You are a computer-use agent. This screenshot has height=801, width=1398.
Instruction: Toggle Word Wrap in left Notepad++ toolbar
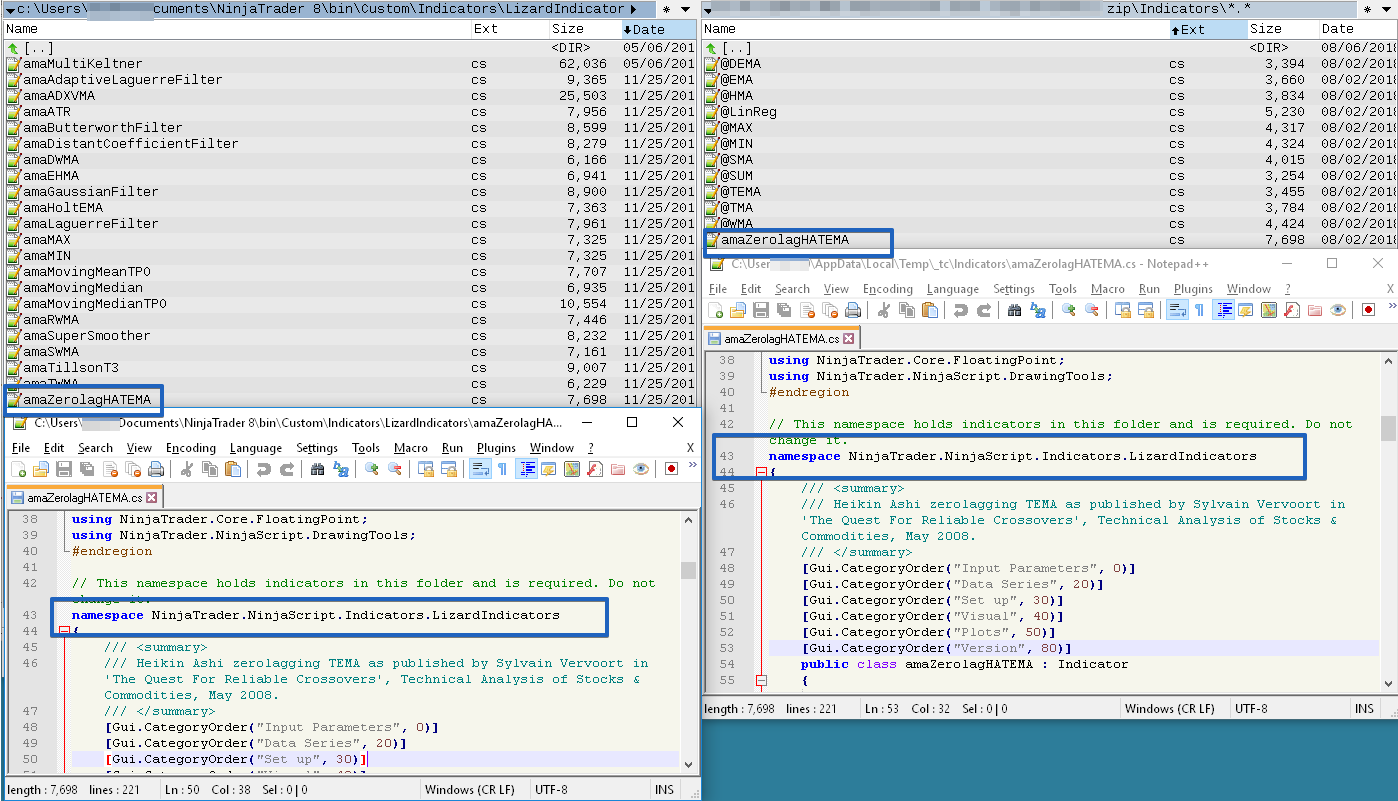(478, 469)
